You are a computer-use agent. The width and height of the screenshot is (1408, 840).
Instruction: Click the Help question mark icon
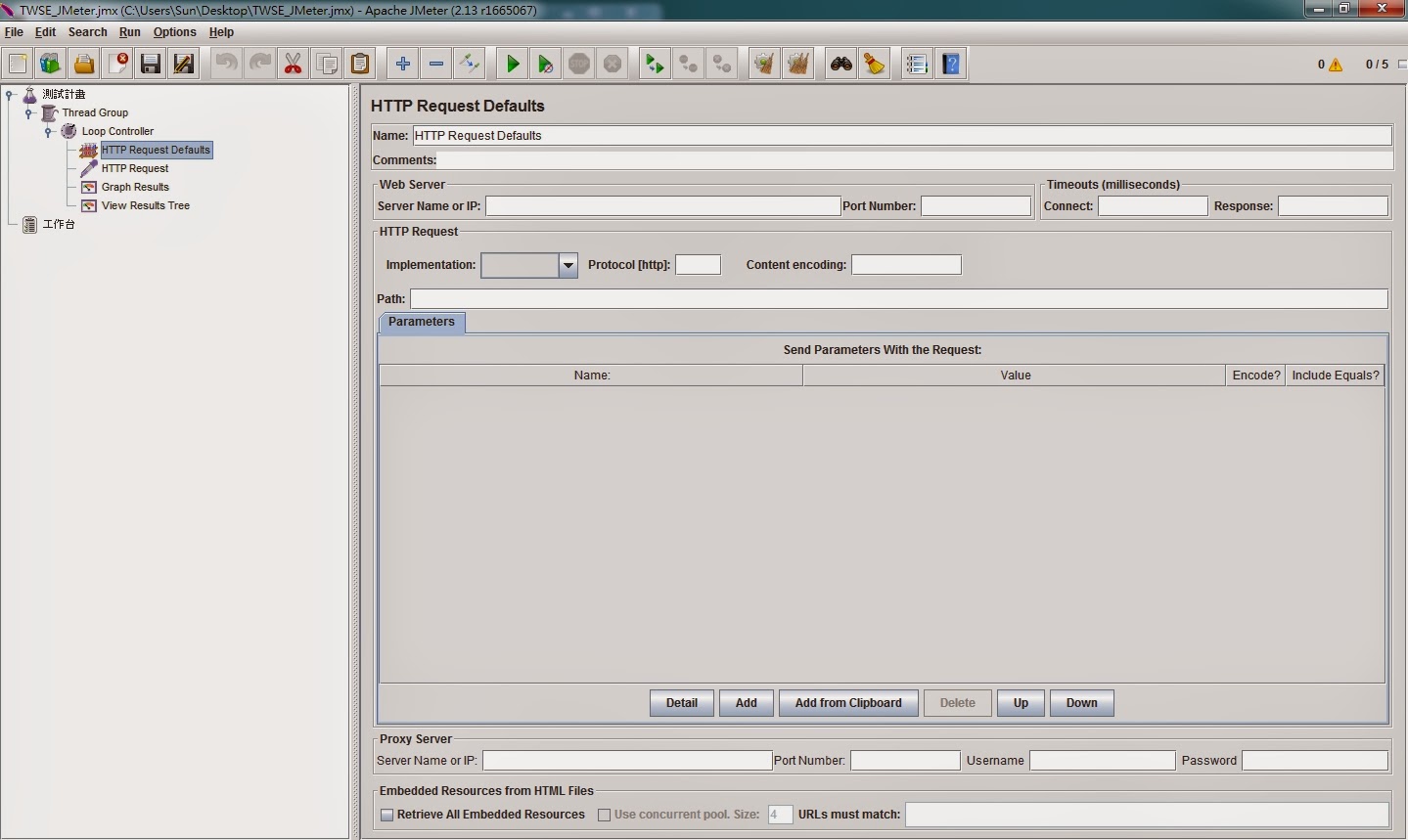950,65
